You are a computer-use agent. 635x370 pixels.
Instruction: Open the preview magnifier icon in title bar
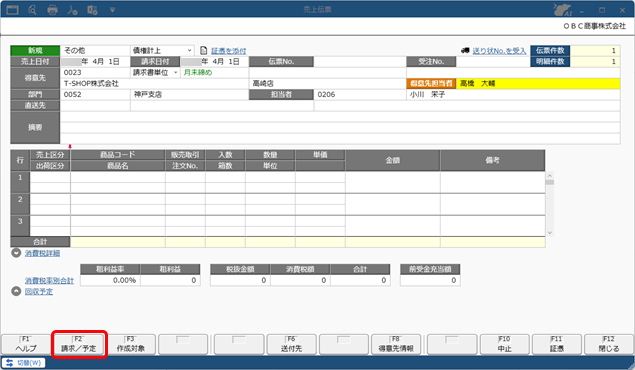pos(32,10)
